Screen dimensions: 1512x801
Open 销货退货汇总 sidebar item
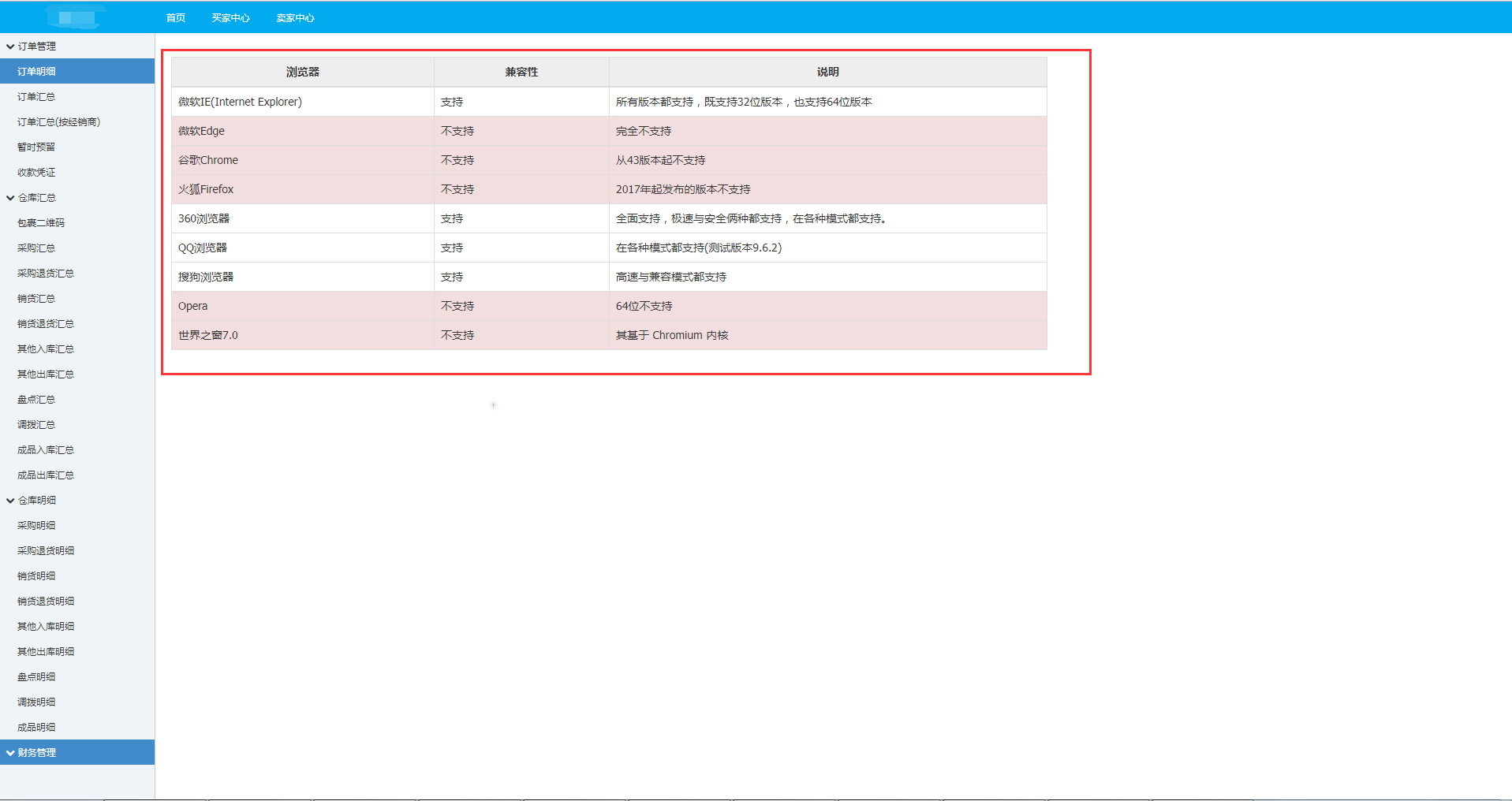point(77,323)
